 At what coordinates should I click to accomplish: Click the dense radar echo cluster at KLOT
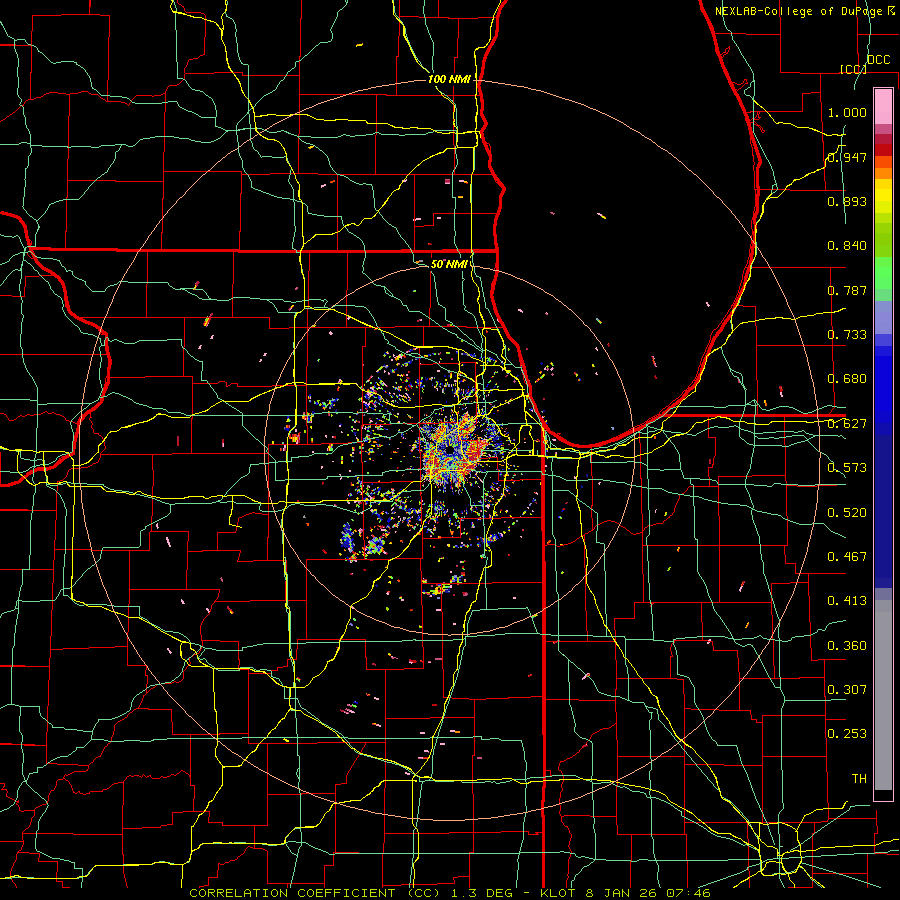456,452
